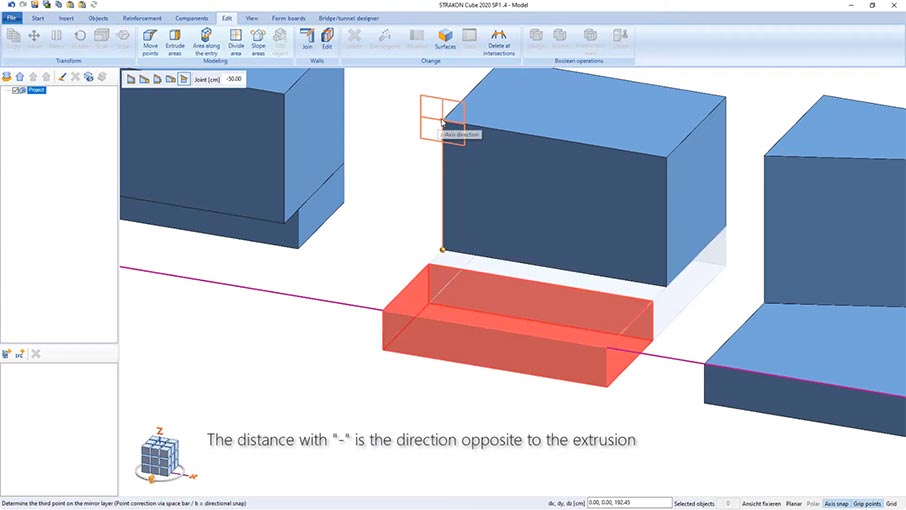Select the fourth extrusion mode icon
The height and width of the screenshot is (510, 906).
(171, 79)
